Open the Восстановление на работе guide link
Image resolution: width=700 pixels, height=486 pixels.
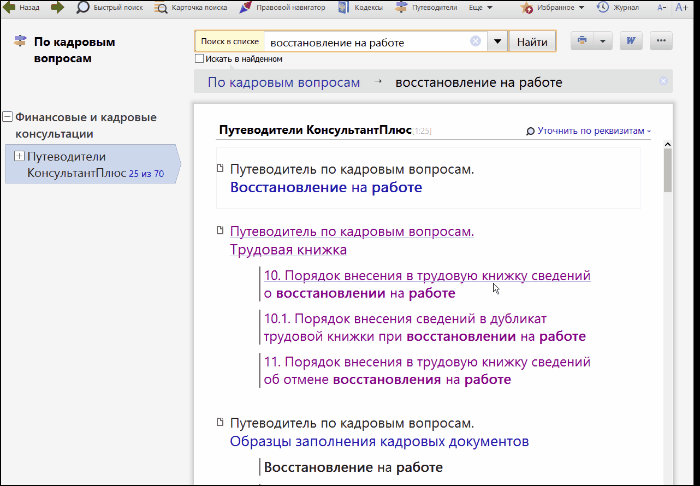tap(326, 187)
